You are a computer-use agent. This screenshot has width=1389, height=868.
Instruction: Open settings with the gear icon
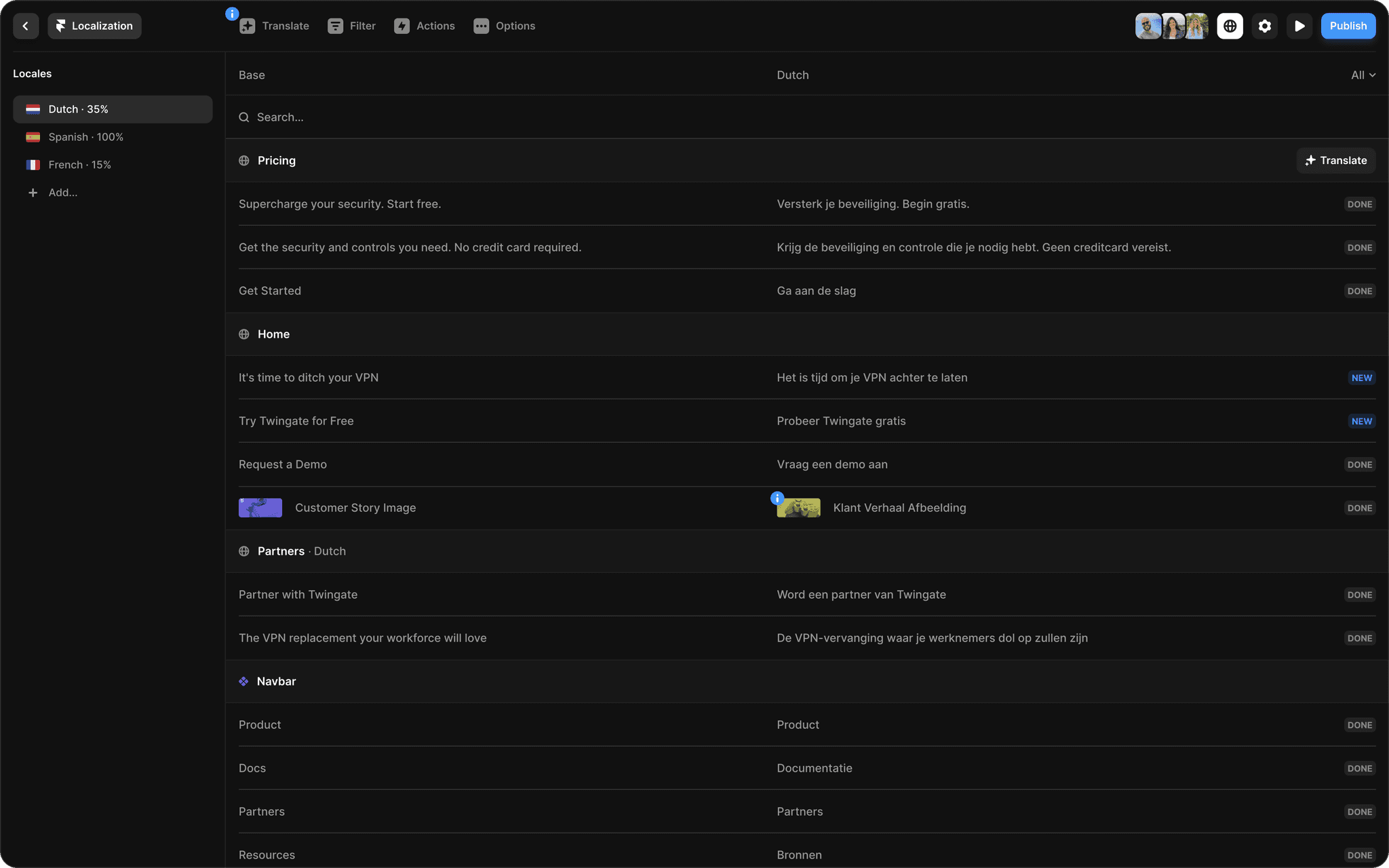[1265, 26]
